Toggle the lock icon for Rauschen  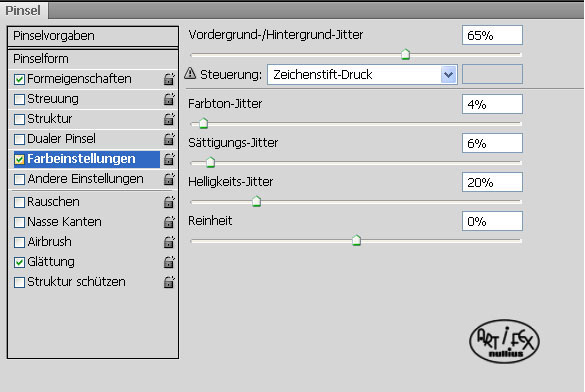[x=169, y=202]
